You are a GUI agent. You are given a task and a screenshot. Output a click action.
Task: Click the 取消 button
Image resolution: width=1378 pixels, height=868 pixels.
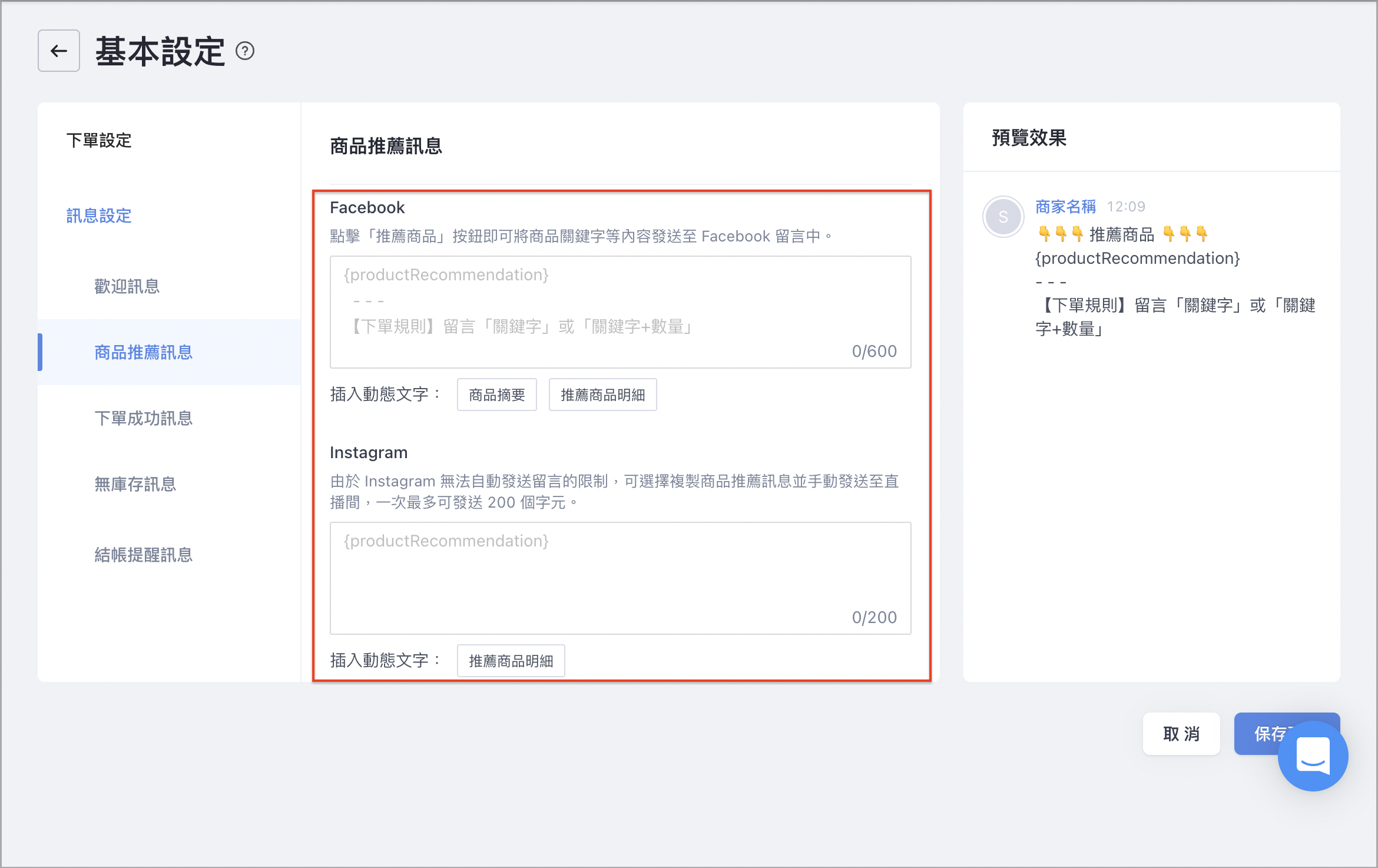tap(1181, 734)
